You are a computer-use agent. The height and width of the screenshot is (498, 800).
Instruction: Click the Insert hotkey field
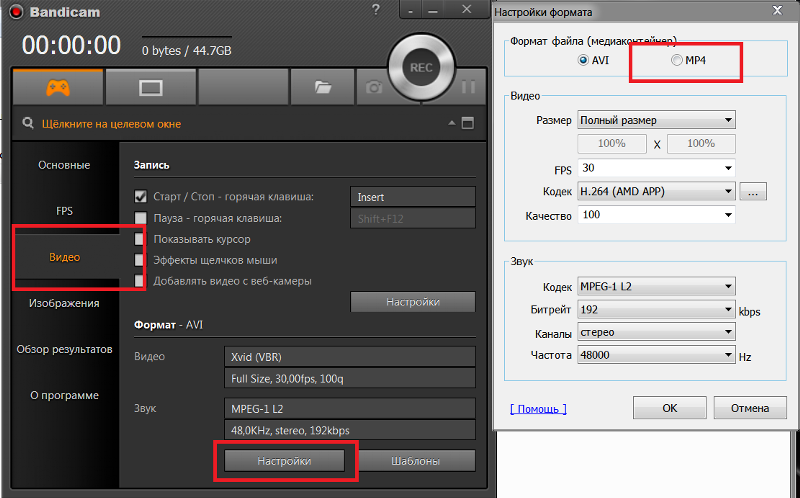413,197
